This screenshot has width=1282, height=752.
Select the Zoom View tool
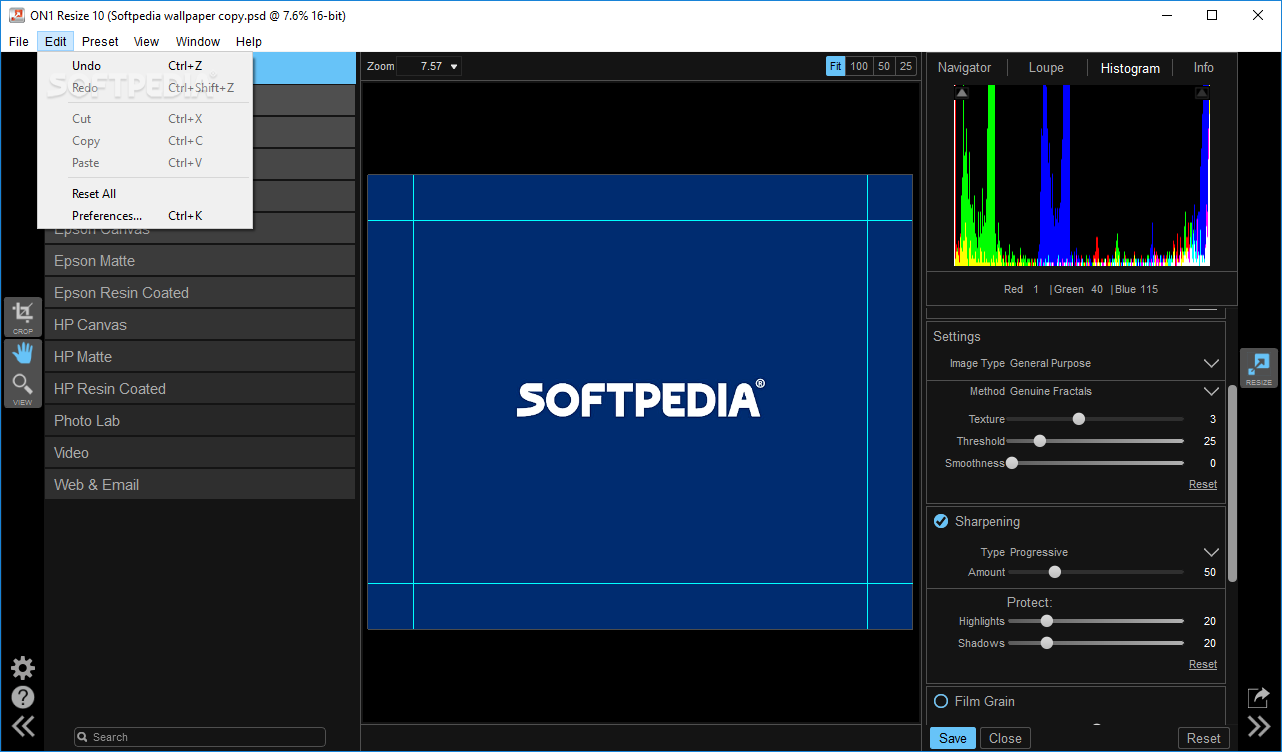click(22, 388)
